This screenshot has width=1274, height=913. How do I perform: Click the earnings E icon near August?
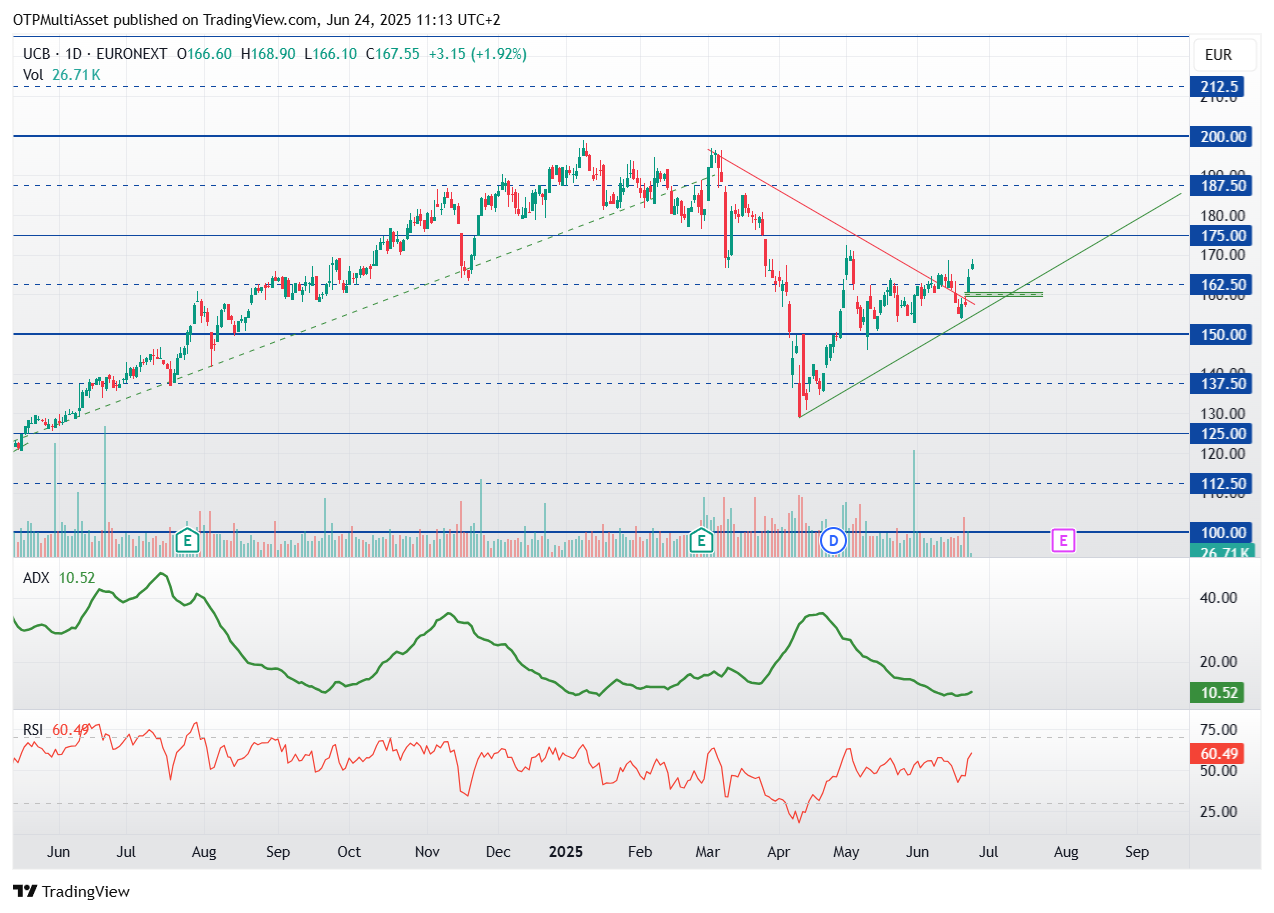(x=186, y=541)
